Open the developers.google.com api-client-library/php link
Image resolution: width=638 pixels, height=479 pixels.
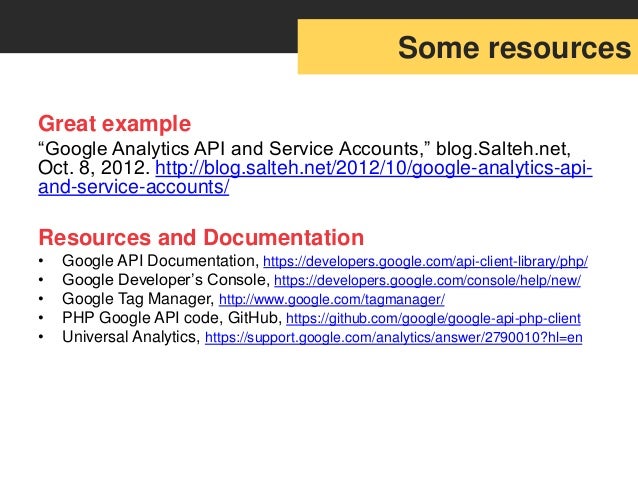(x=426, y=261)
